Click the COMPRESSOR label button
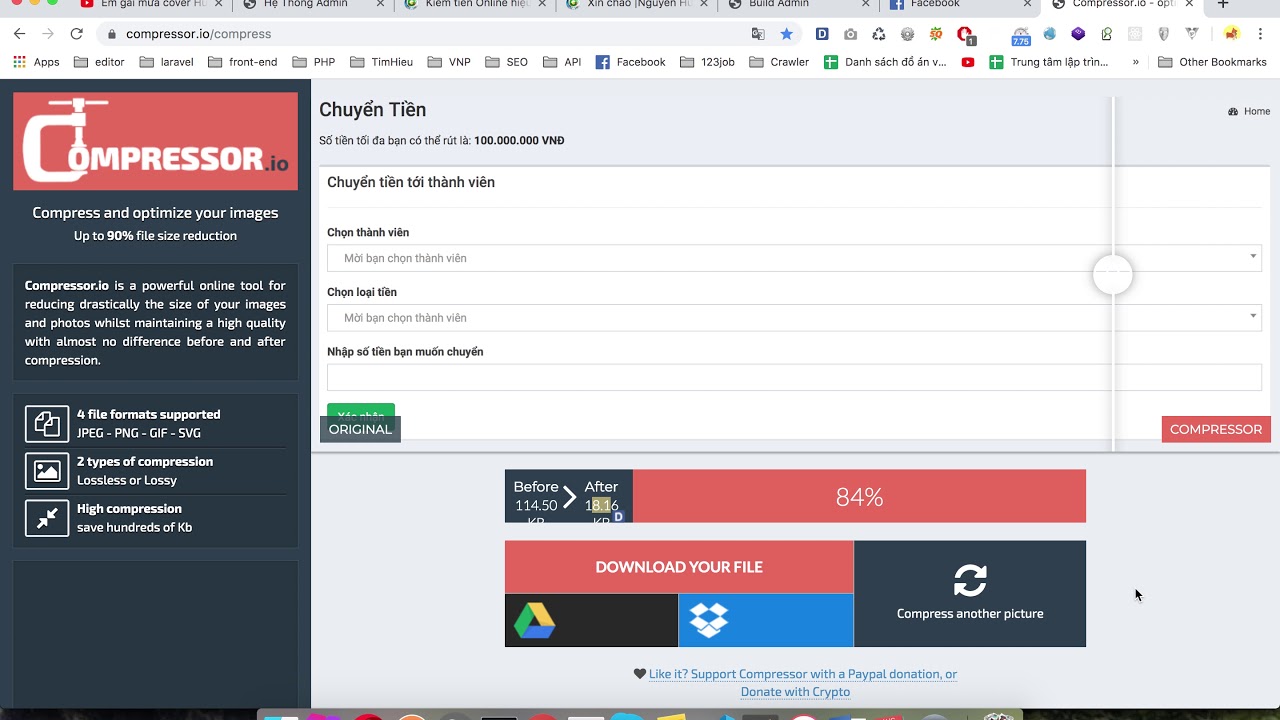1280x720 pixels. coord(1216,429)
